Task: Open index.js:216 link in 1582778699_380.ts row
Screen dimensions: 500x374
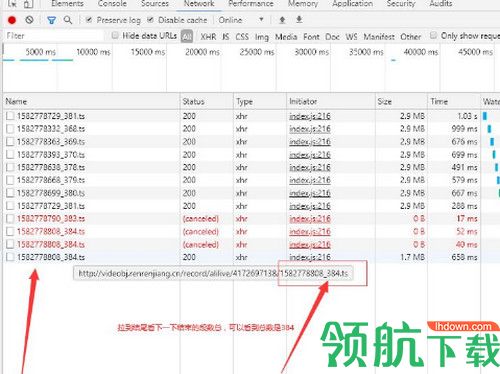Action: (x=310, y=193)
